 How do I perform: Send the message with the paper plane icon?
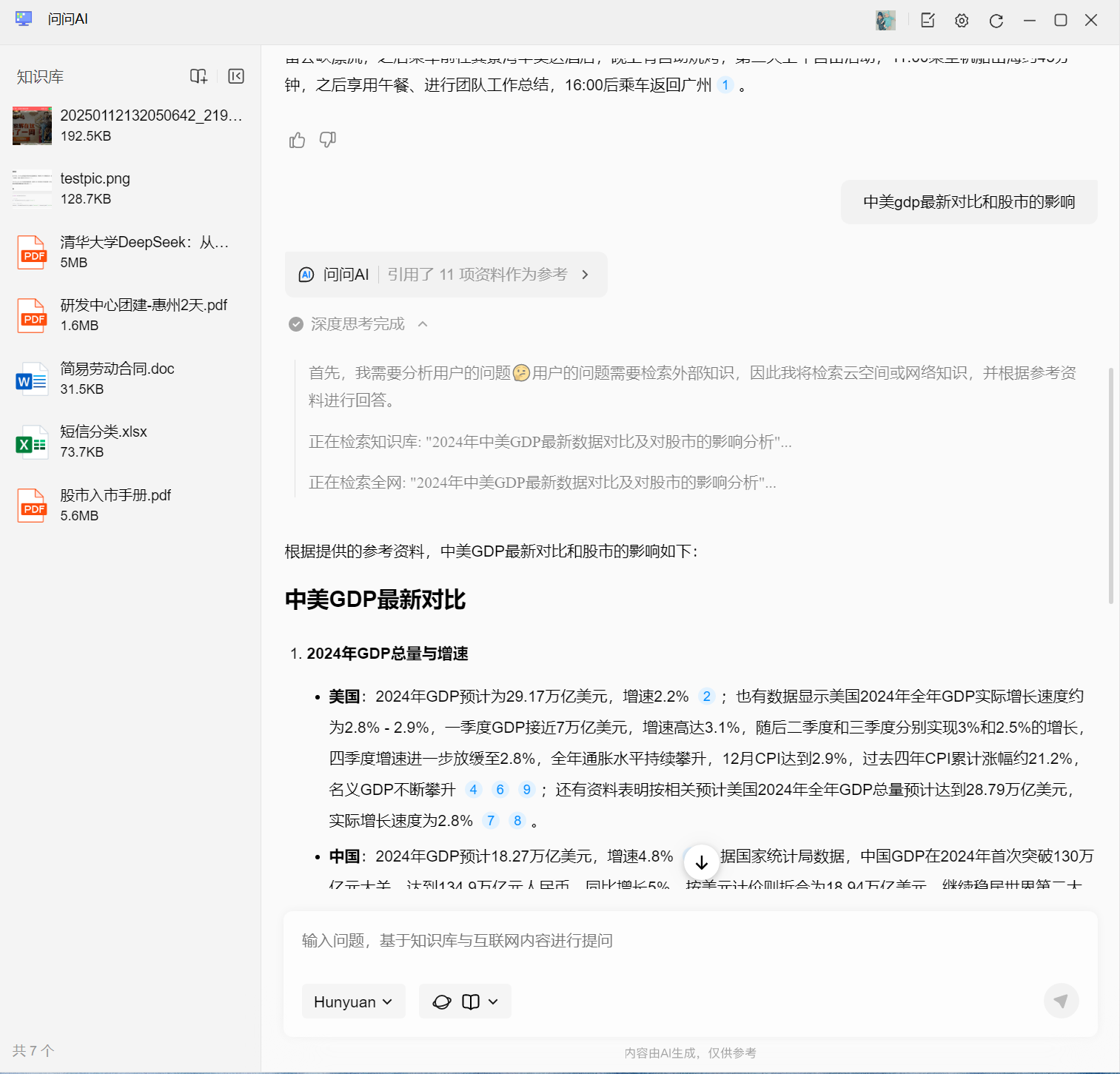1061,1000
